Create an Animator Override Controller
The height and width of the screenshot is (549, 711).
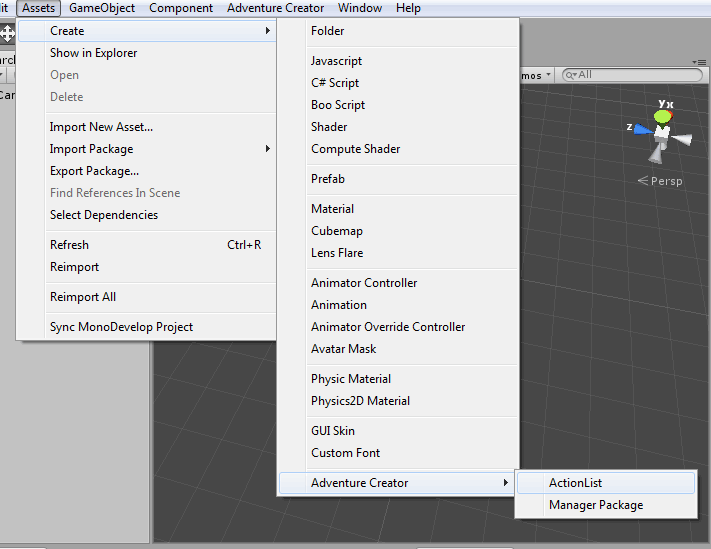tap(398, 327)
